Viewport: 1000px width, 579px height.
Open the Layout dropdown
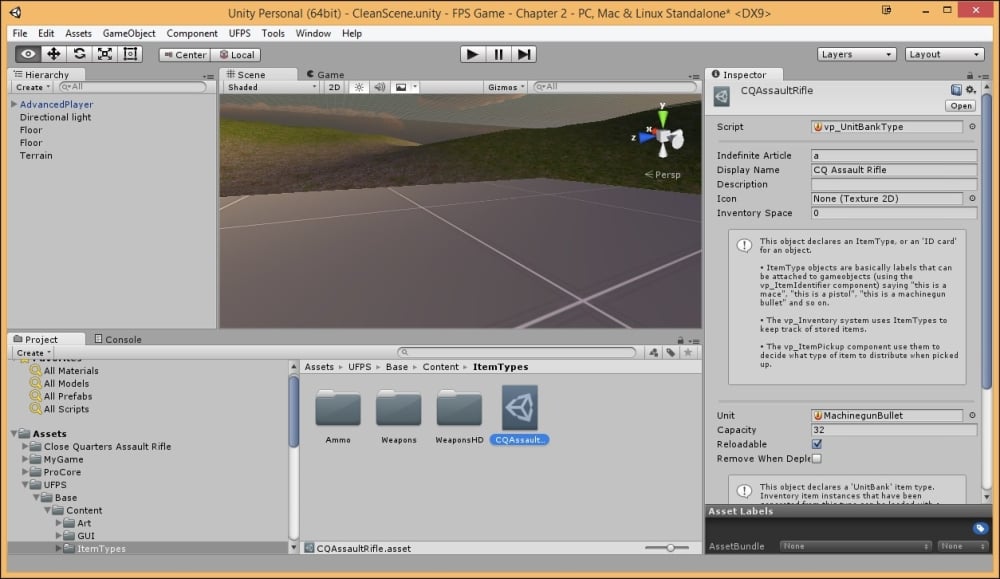coord(943,54)
